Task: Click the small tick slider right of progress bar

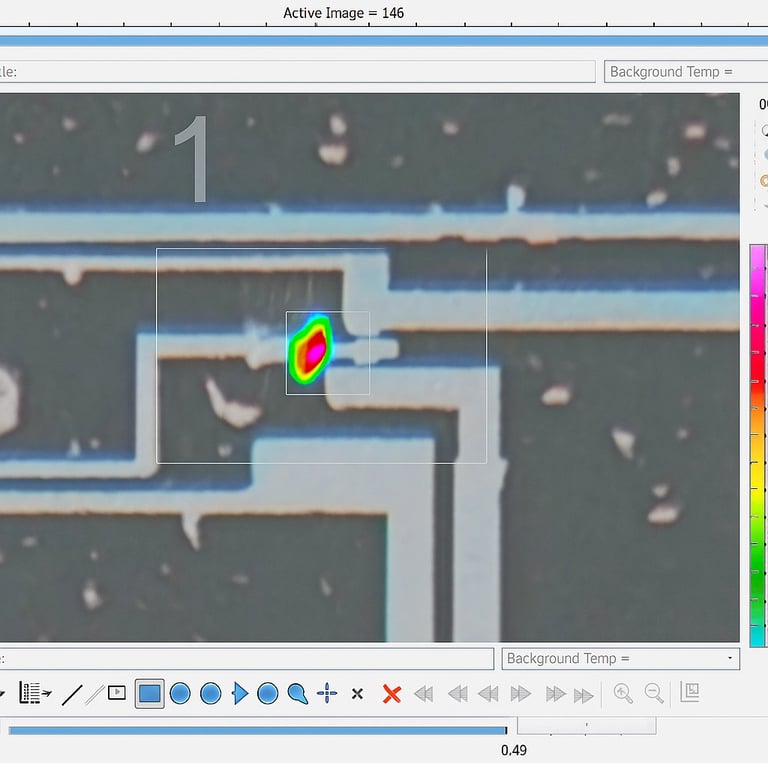Action: pyautogui.click(x=587, y=725)
